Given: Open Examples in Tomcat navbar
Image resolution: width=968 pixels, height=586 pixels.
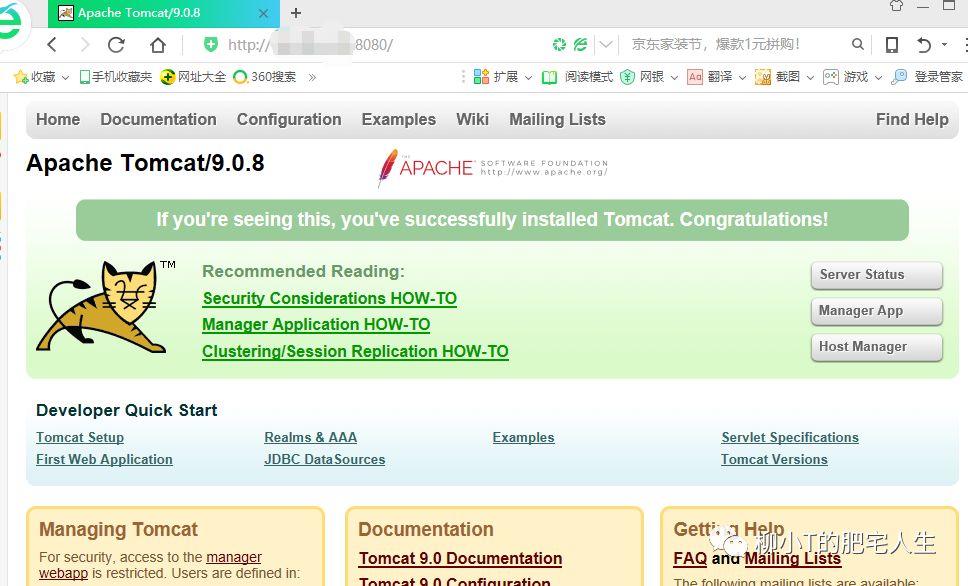Looking at the screenshot, I should pos(399,119).
